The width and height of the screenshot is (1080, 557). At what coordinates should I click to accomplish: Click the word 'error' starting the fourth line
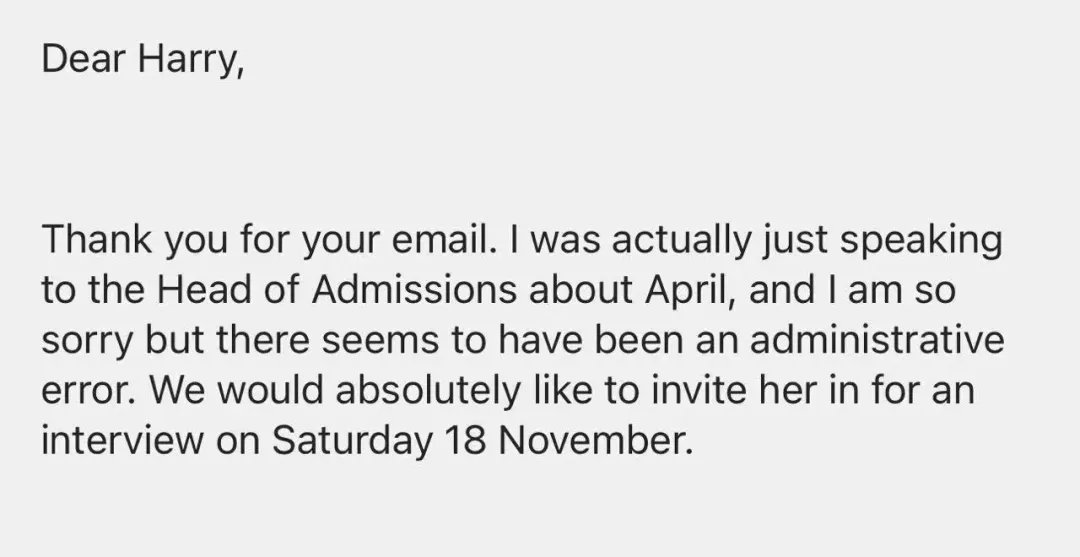pyautogui.click(x=84, y=390)
